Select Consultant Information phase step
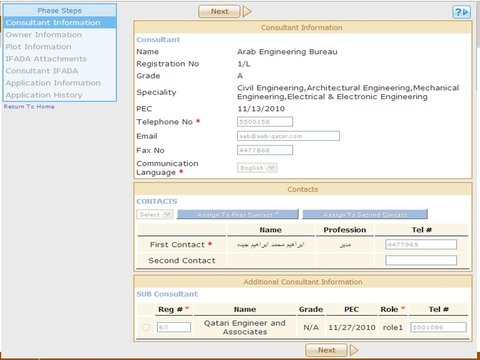The image size is (480, 360). pos(60,23)
